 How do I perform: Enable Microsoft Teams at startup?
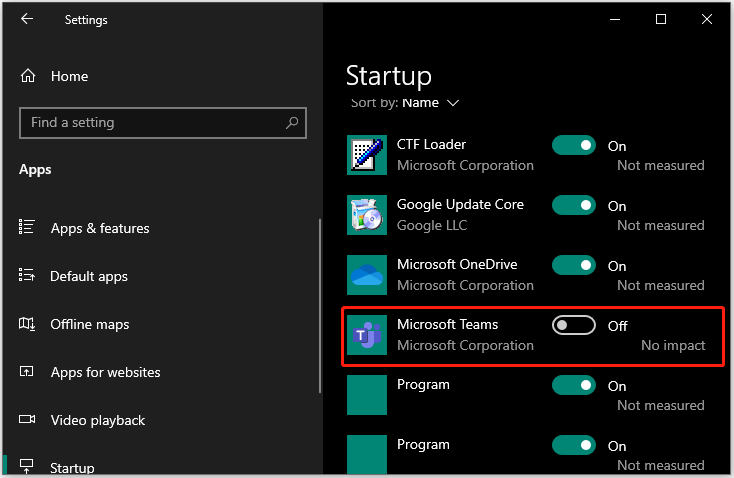tap(573, 325)
